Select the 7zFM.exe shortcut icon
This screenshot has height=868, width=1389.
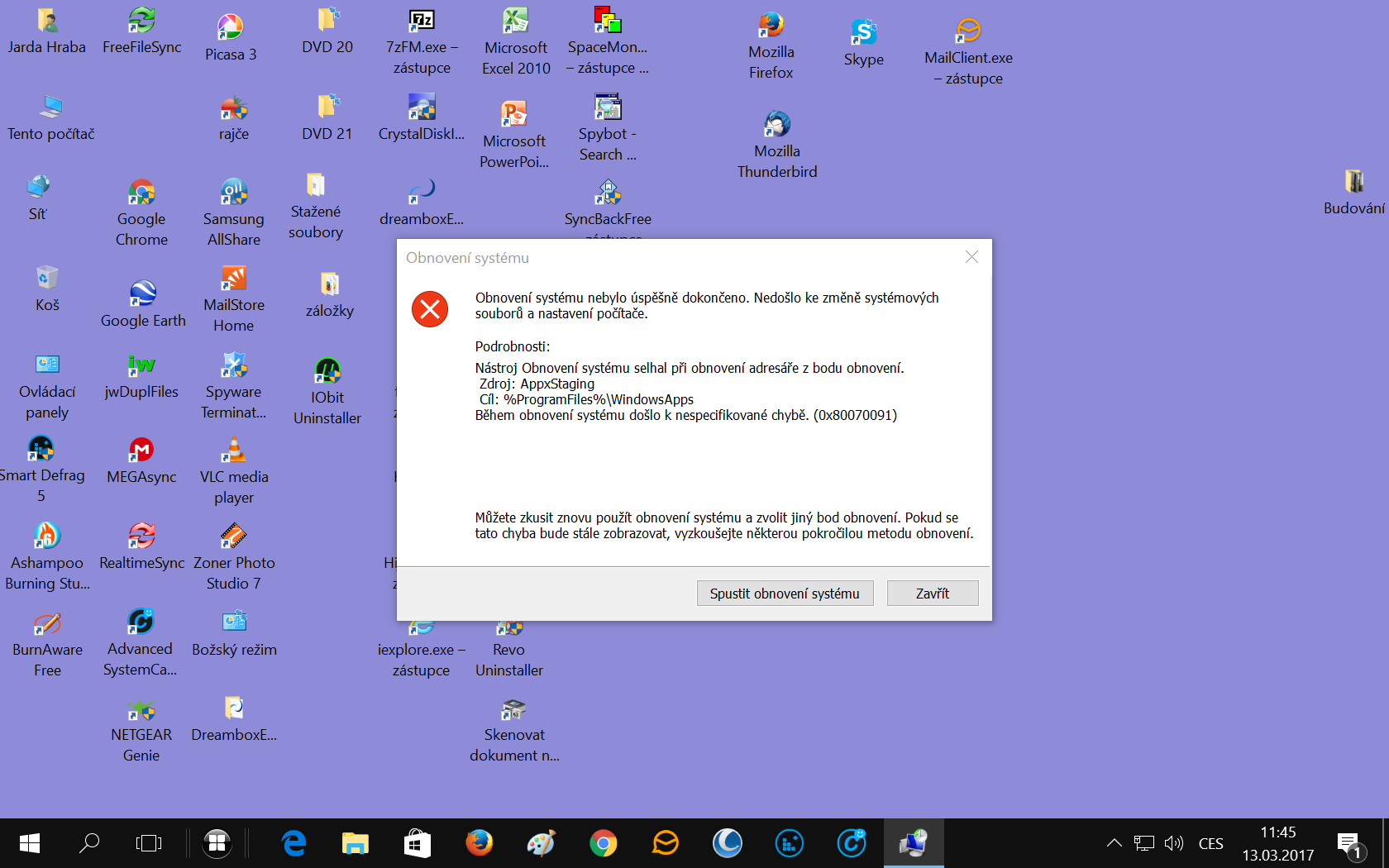point(422,41)
